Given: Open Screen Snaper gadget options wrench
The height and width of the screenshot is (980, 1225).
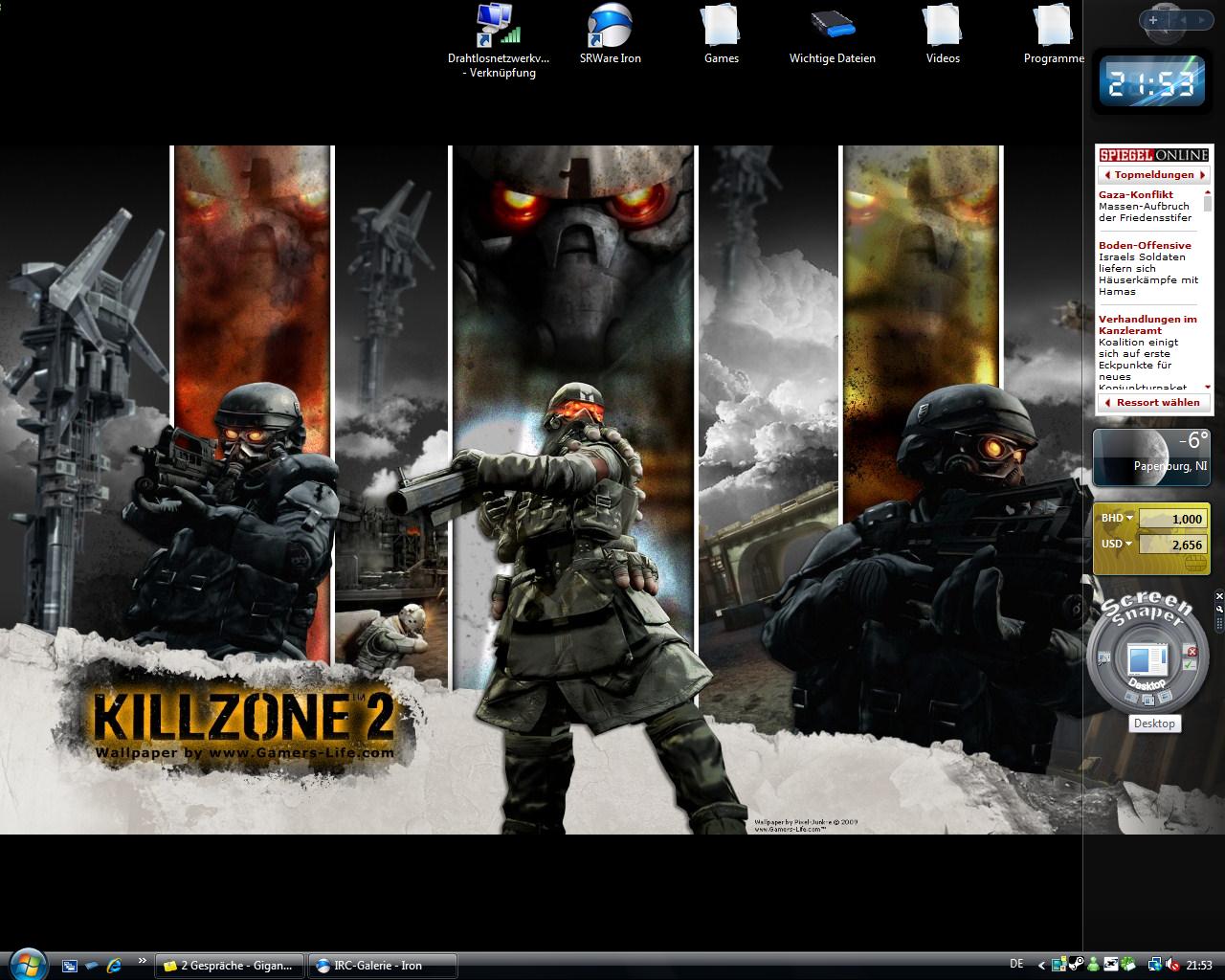Looking at the screenshot, I should (1219, 608).
